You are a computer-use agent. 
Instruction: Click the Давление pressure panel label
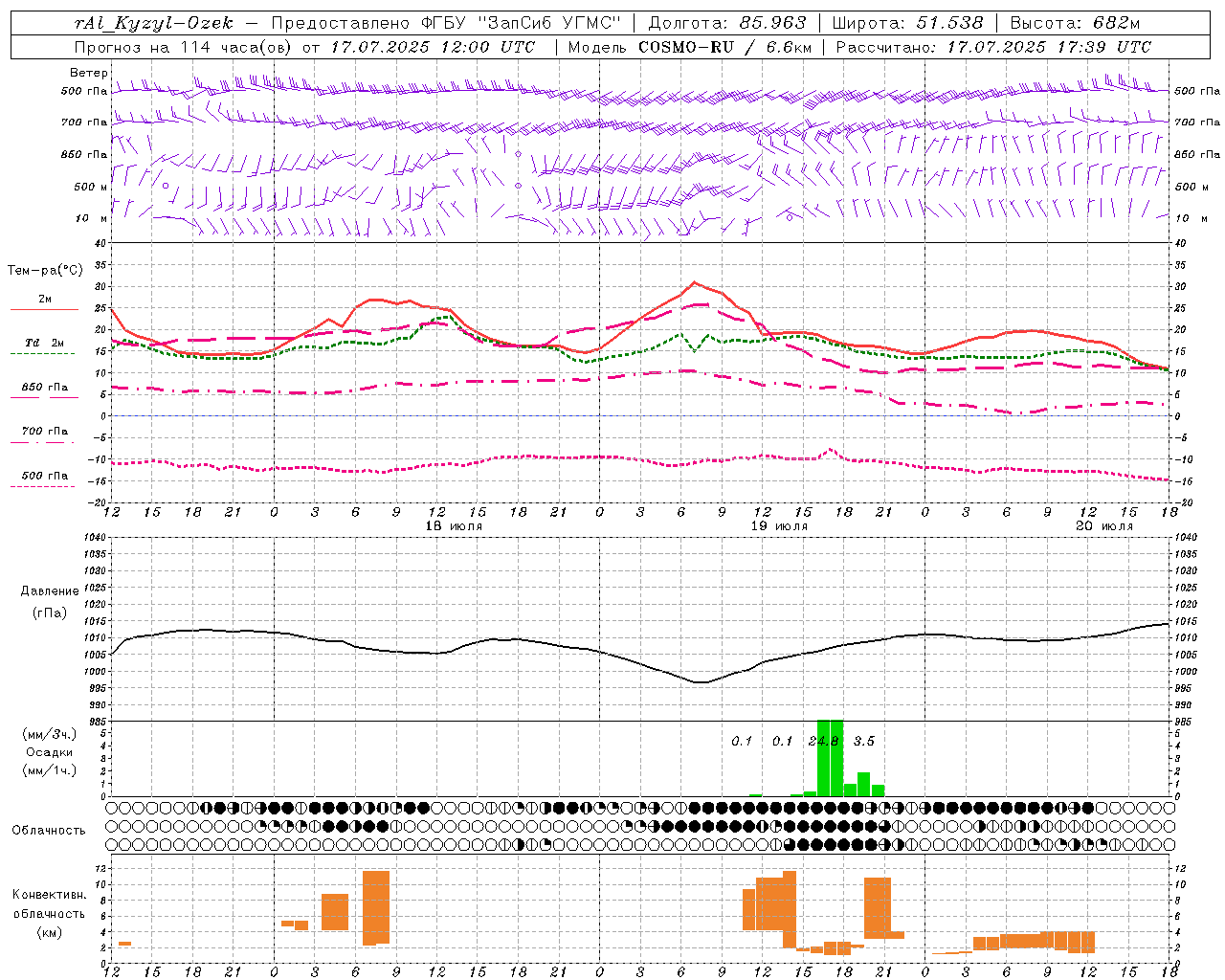coord(50,591)
